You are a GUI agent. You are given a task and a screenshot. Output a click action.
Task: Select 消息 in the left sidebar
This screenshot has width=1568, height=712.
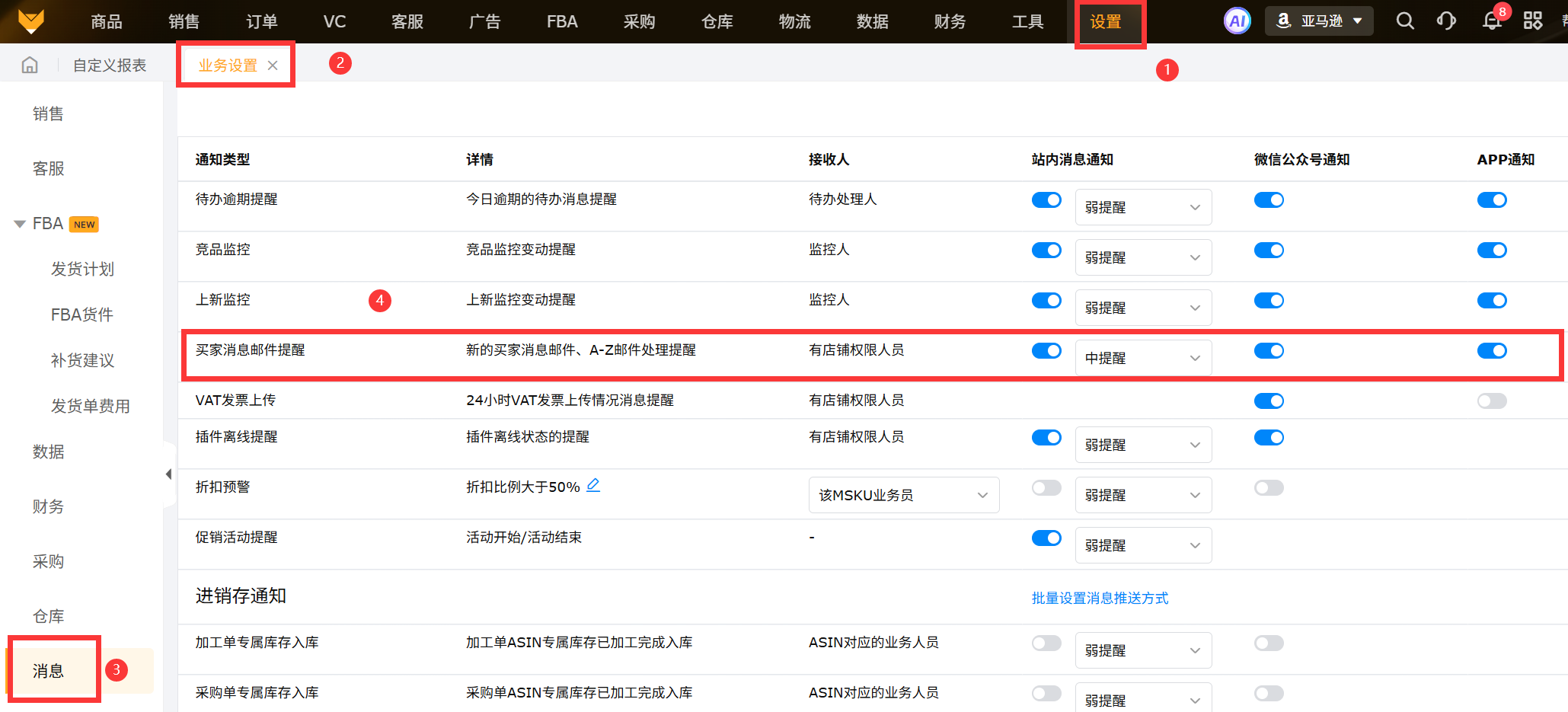48,671
